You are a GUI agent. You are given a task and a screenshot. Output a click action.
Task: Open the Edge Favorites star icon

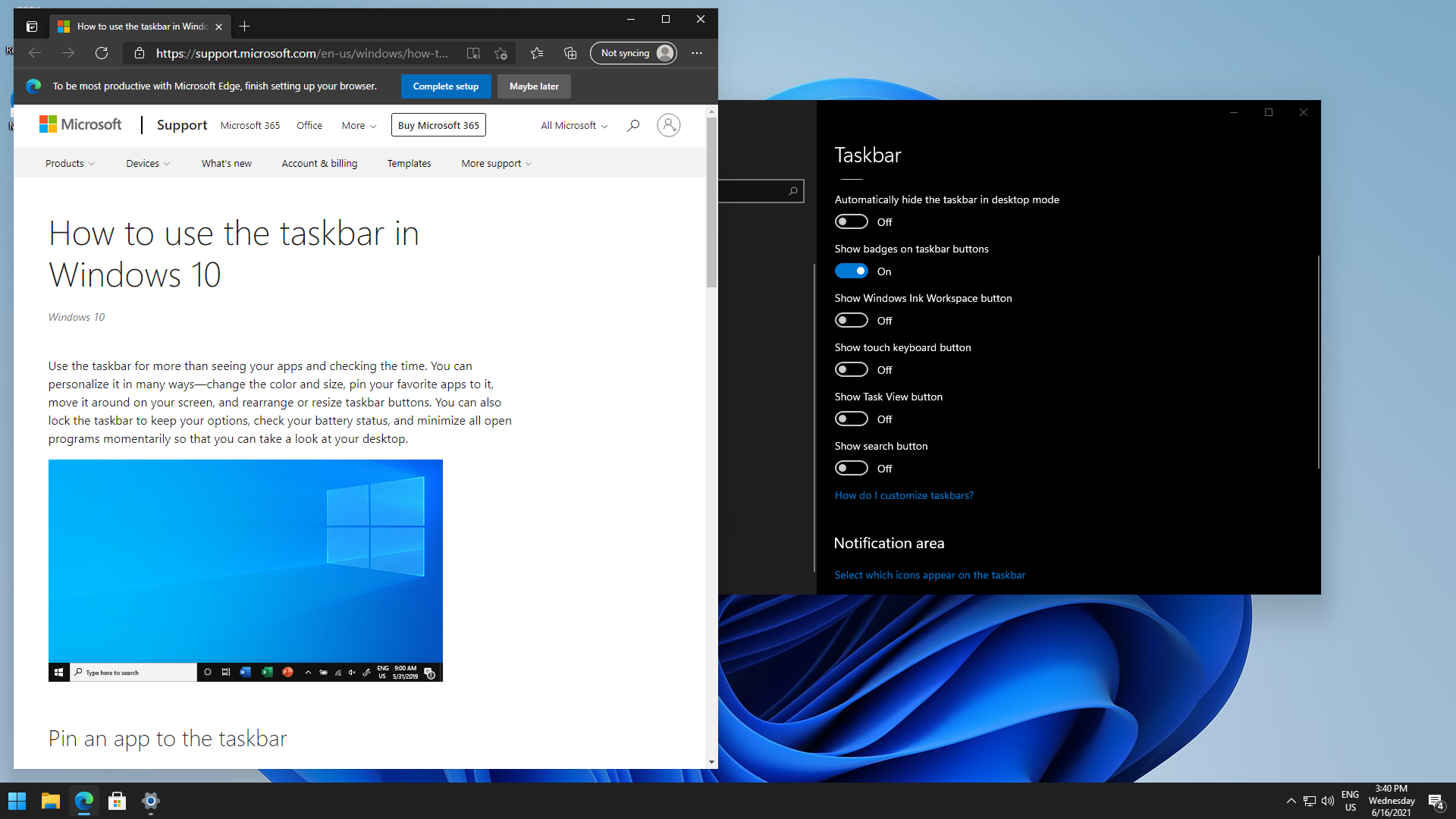pos(537,53)
